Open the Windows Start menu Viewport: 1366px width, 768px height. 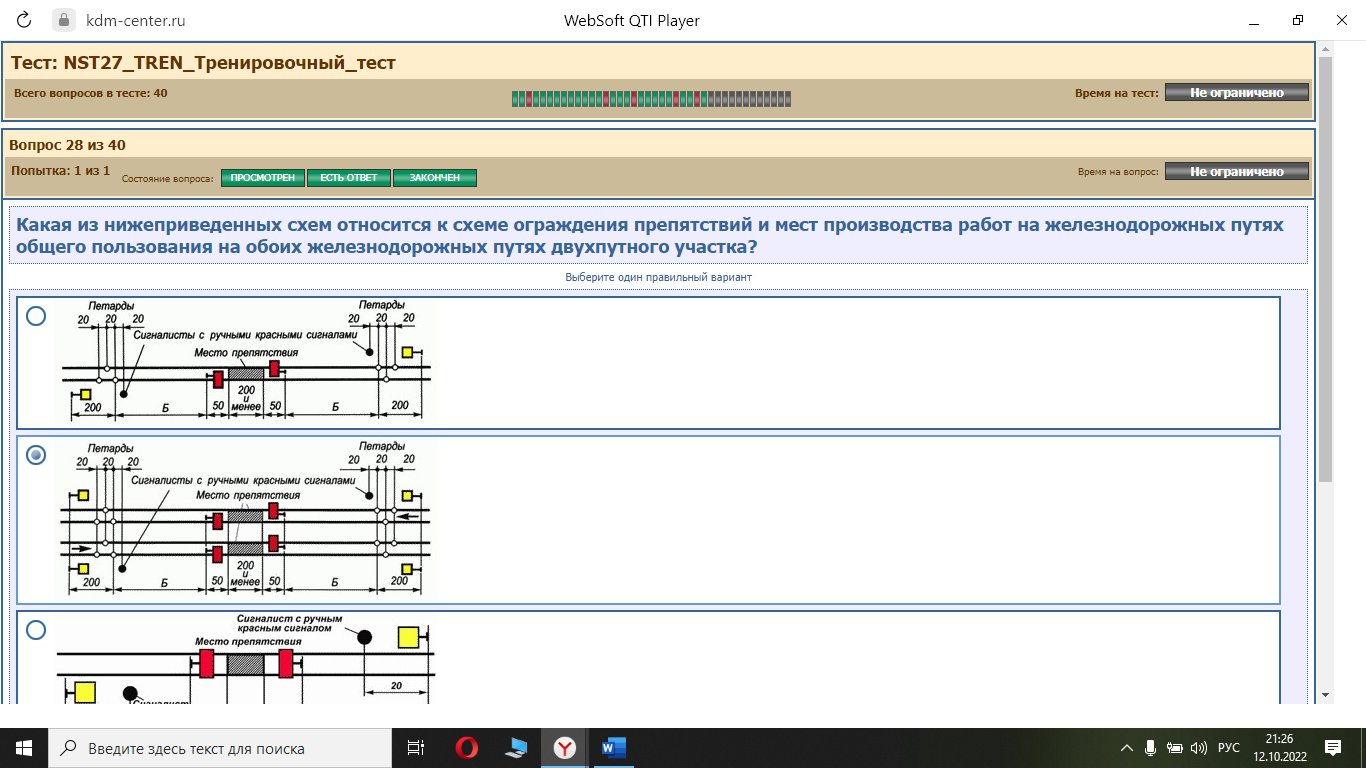click(24, 748)
